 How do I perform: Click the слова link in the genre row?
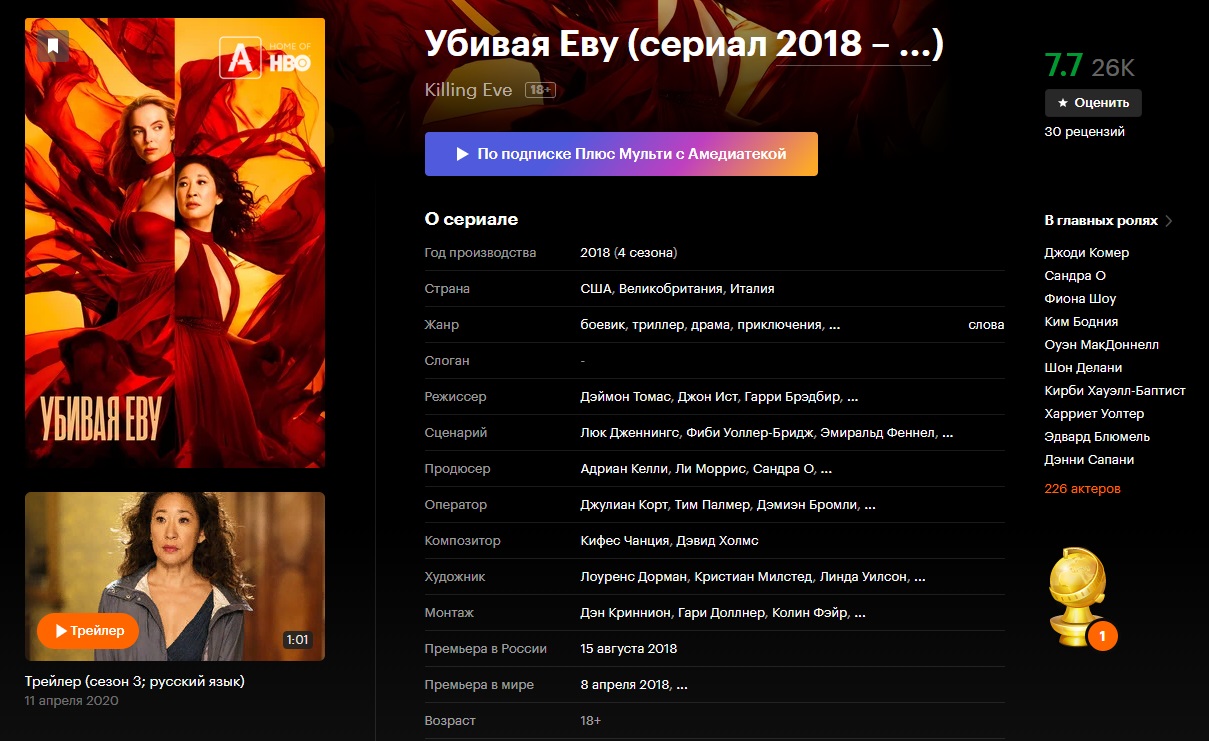[986, 325]
